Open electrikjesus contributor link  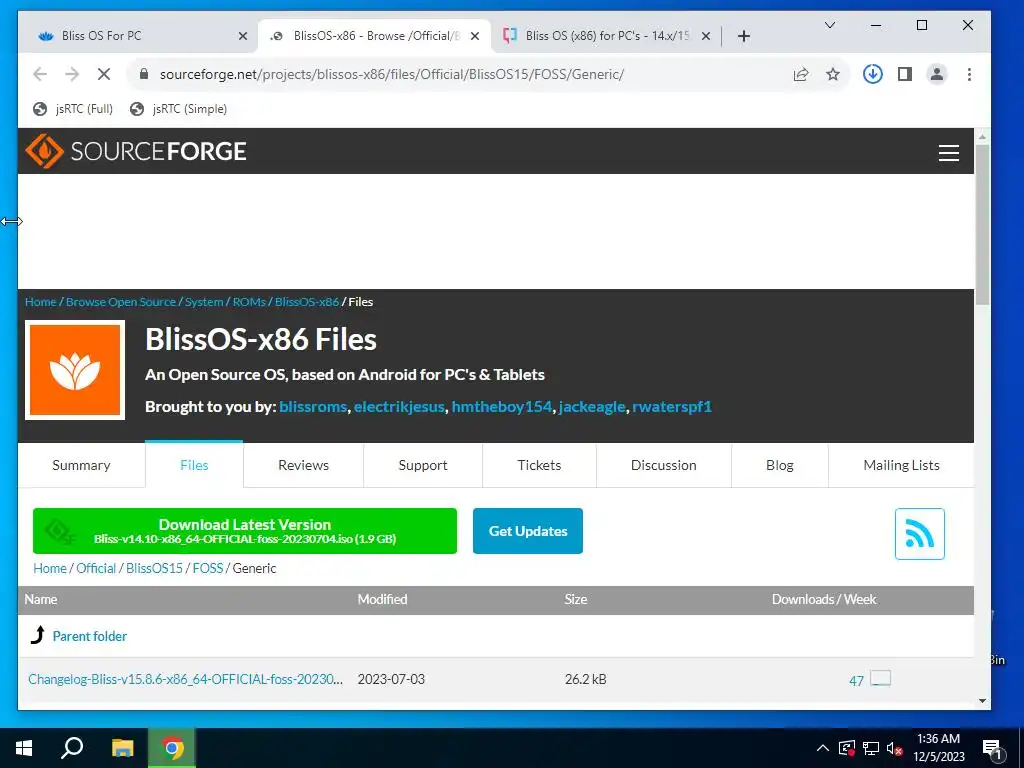(x=399, y=406)
